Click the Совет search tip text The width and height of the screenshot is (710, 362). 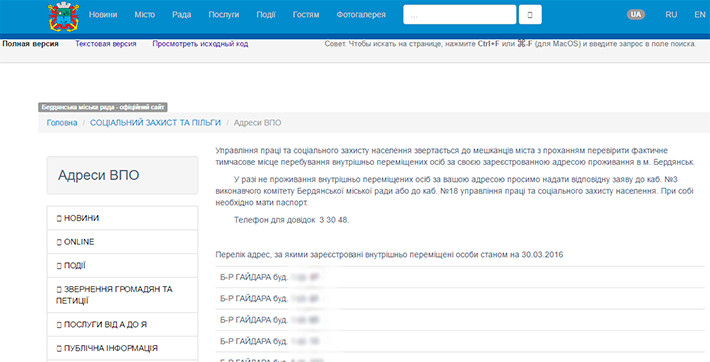510,44
